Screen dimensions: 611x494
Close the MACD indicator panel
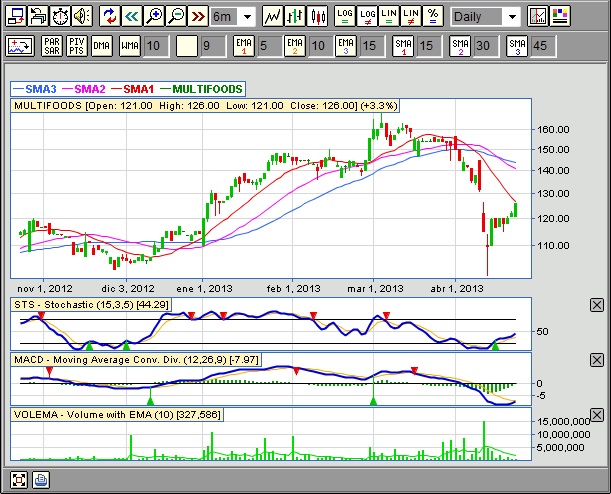[x=597, y=358]
